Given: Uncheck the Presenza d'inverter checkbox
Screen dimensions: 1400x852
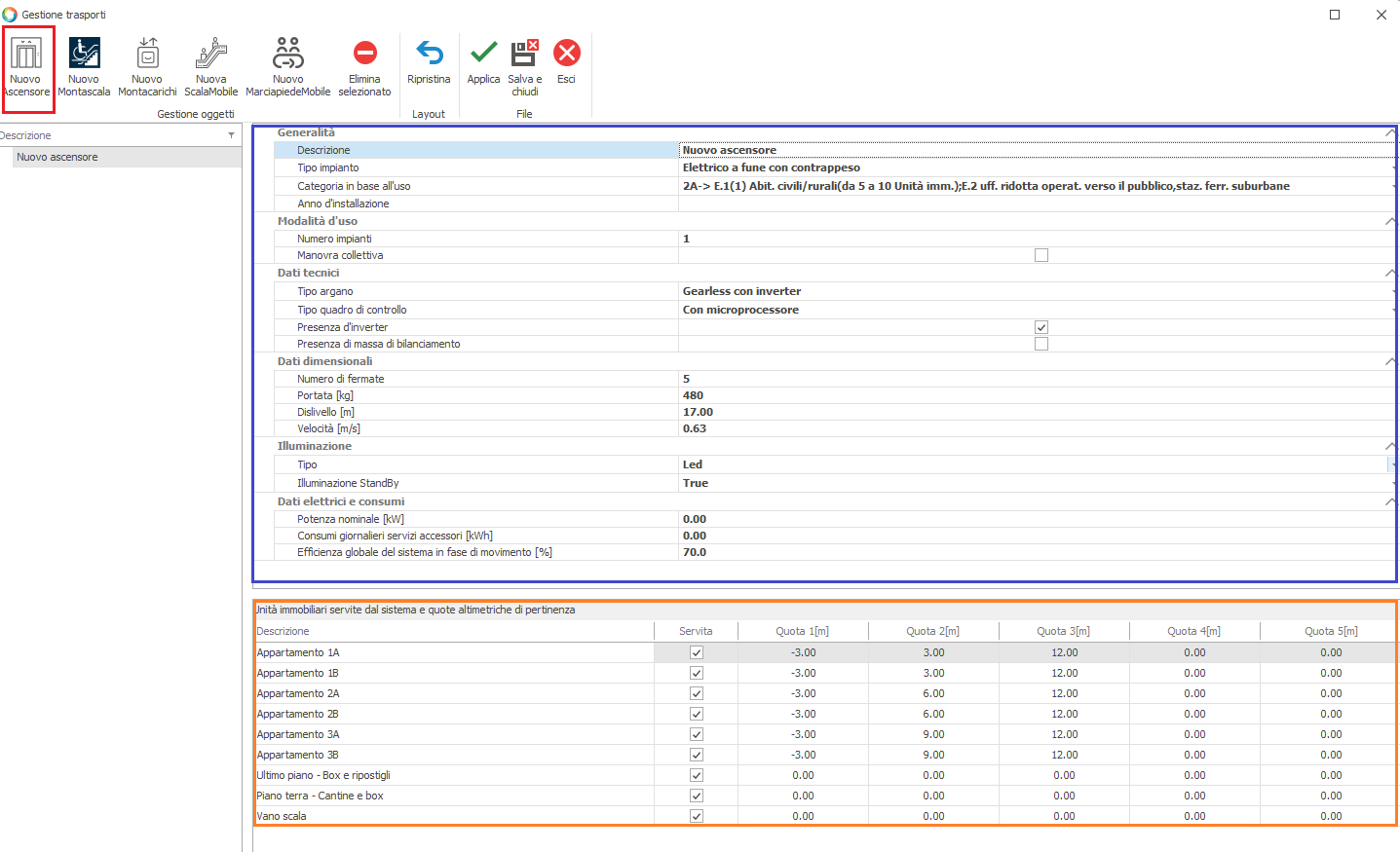Looking at the screenshot, I should (1041, 327).
